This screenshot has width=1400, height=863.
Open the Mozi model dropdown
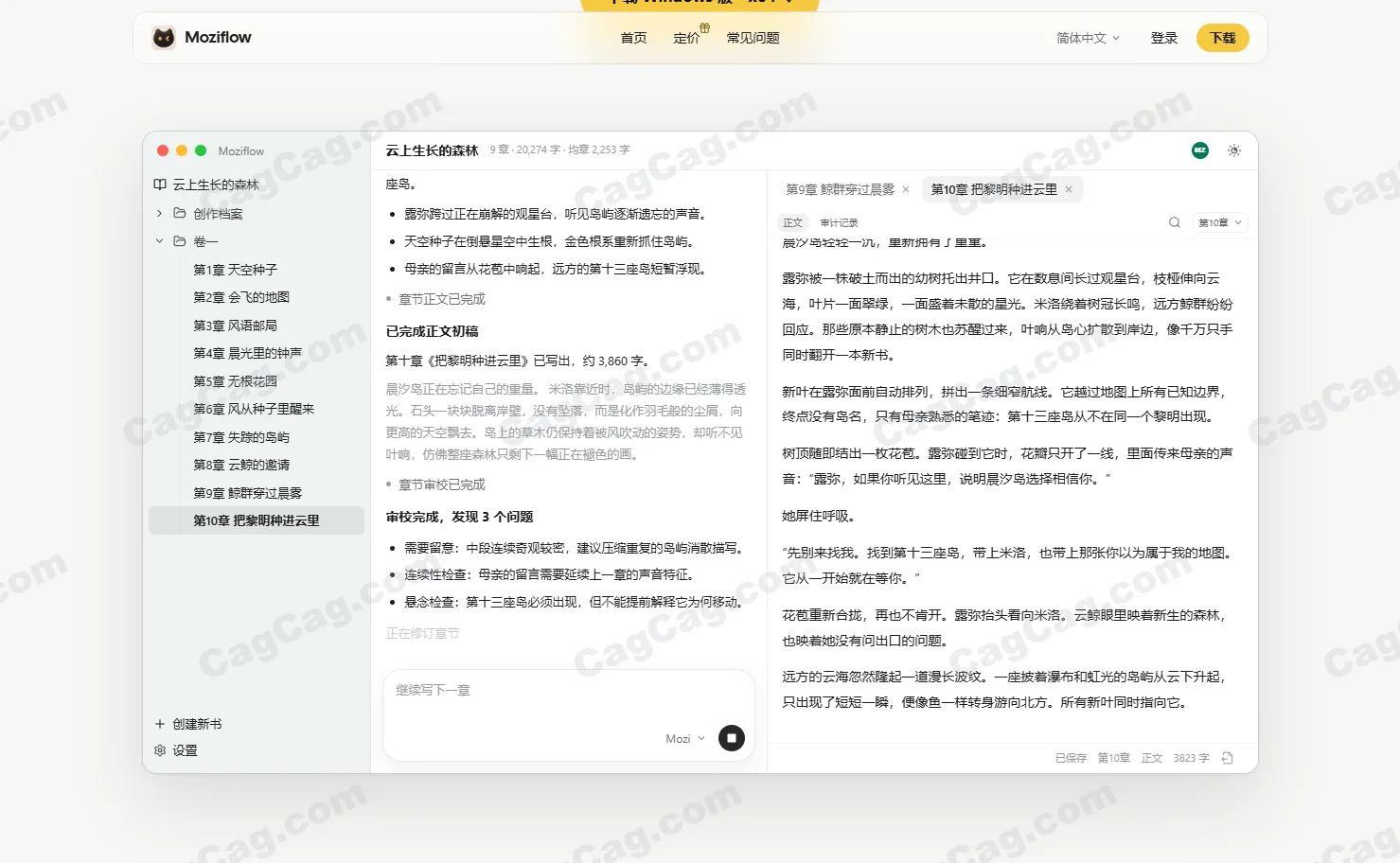[685, 739]
